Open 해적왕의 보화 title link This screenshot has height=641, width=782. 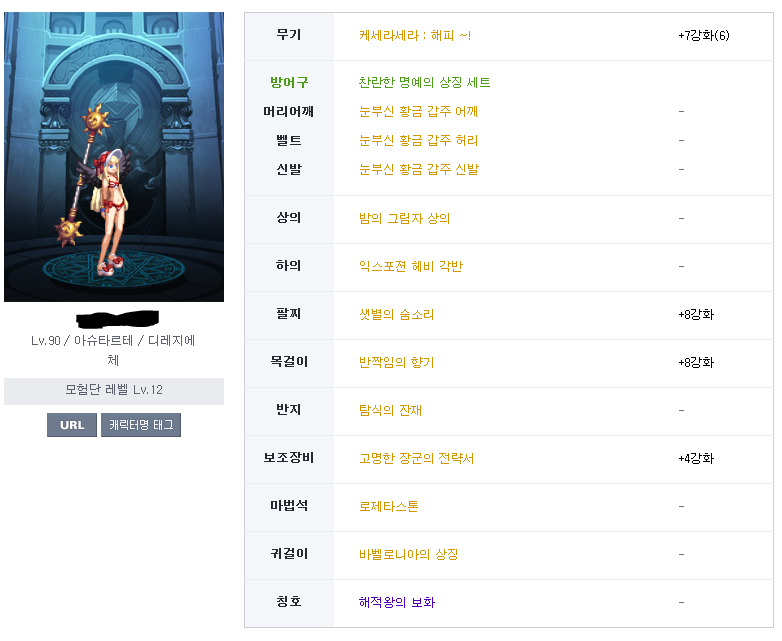tap(397, 602)
